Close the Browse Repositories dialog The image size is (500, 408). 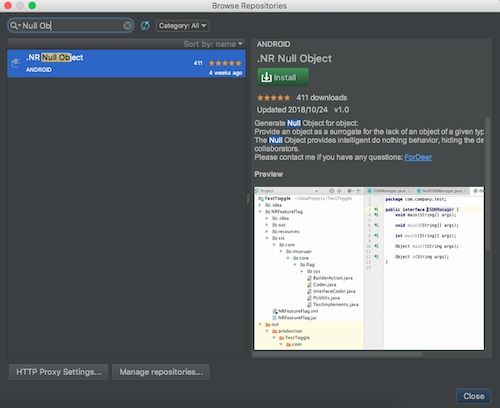click(x=473, y=396)
